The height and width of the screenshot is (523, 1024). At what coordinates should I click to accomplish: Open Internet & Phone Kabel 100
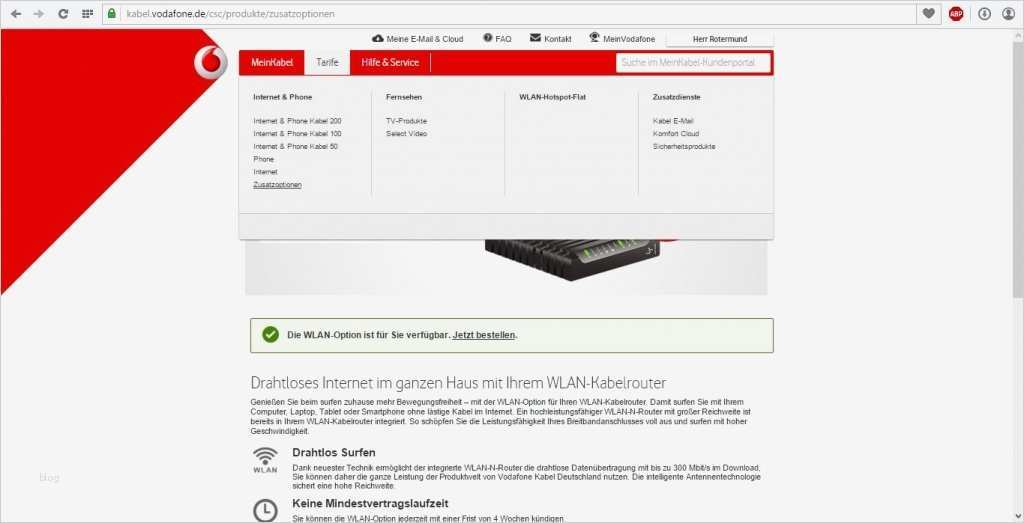pyautogui.click(x=297, y=134)
